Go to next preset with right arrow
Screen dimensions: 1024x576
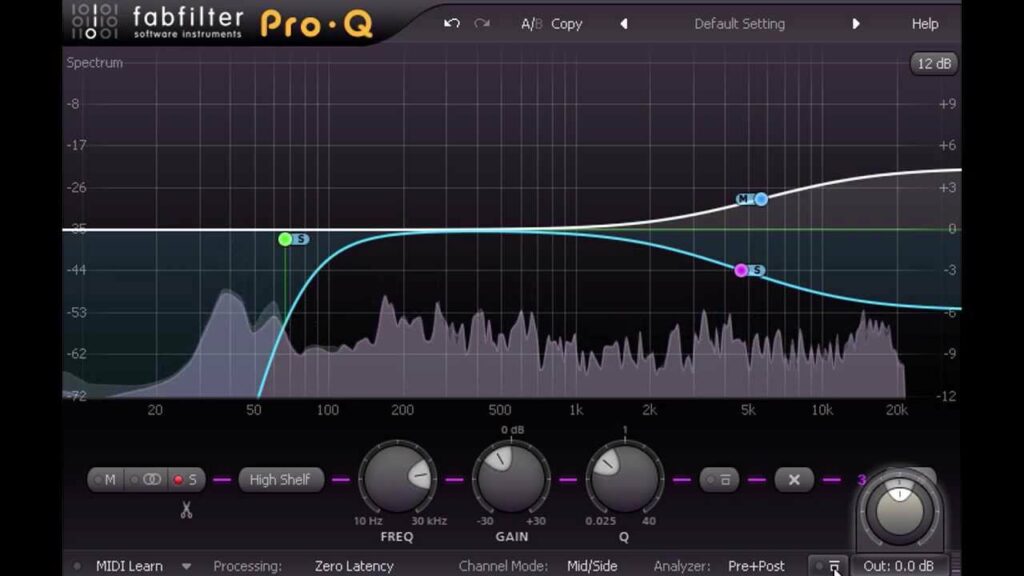855,24
